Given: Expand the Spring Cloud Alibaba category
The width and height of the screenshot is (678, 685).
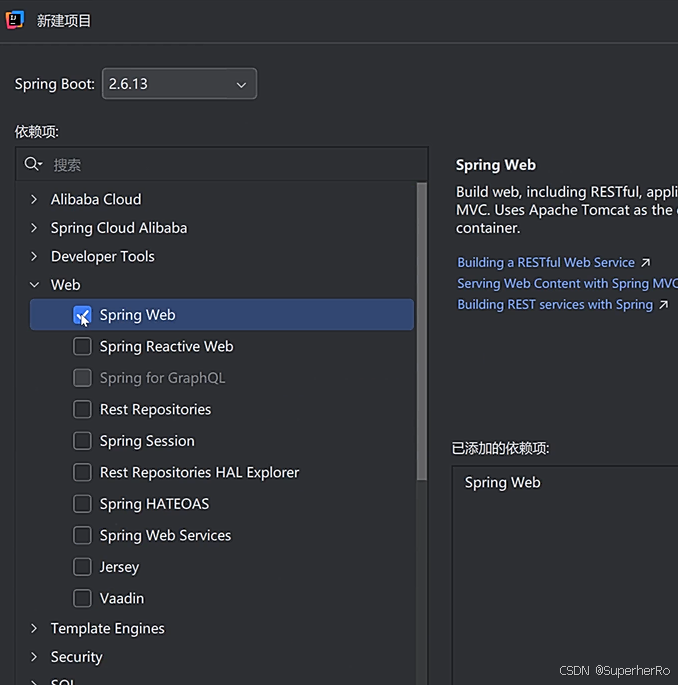Looking at the screenshot, I should point(34,228).
